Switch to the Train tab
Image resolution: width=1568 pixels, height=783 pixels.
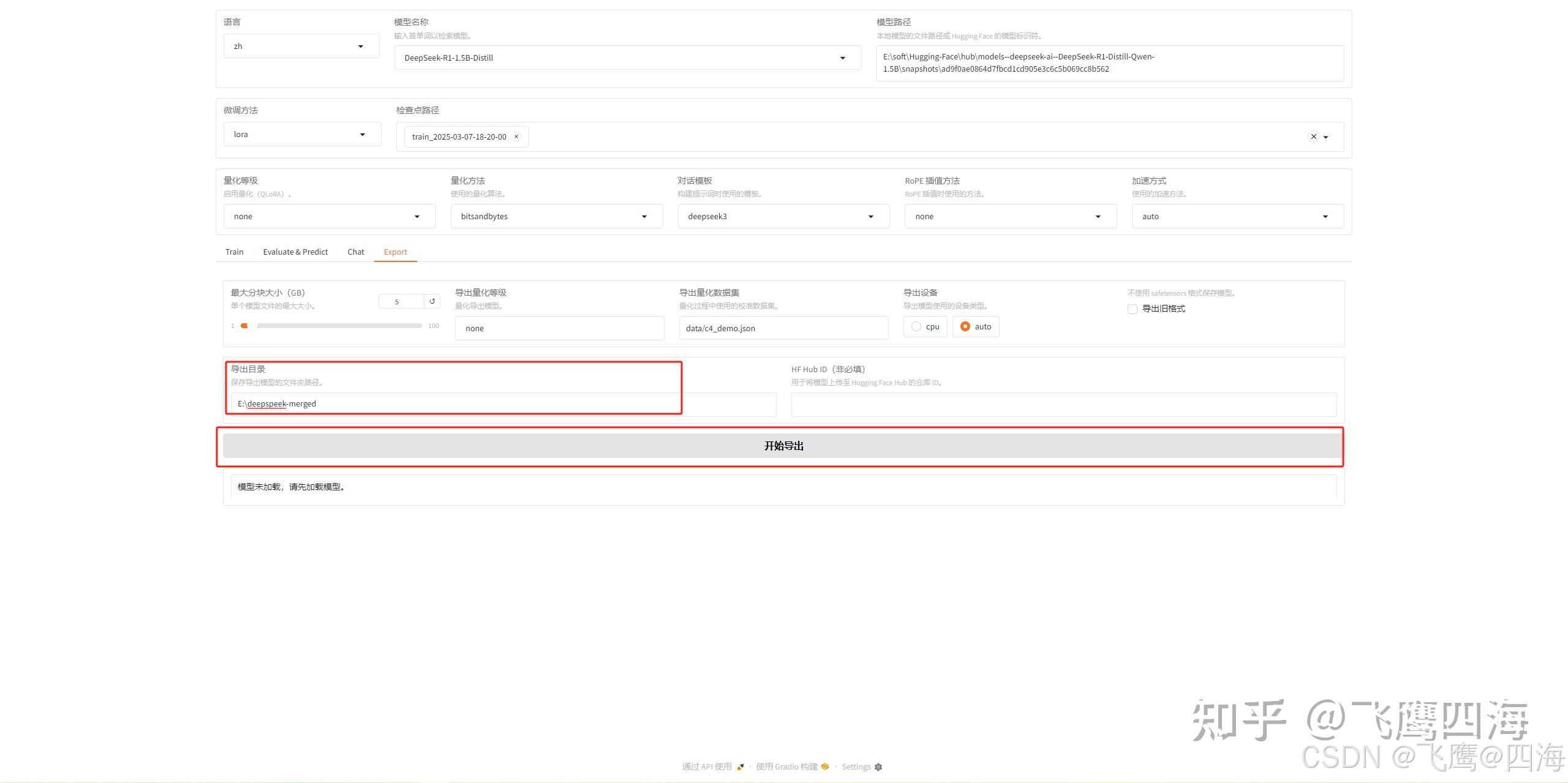tap(234, 252)
